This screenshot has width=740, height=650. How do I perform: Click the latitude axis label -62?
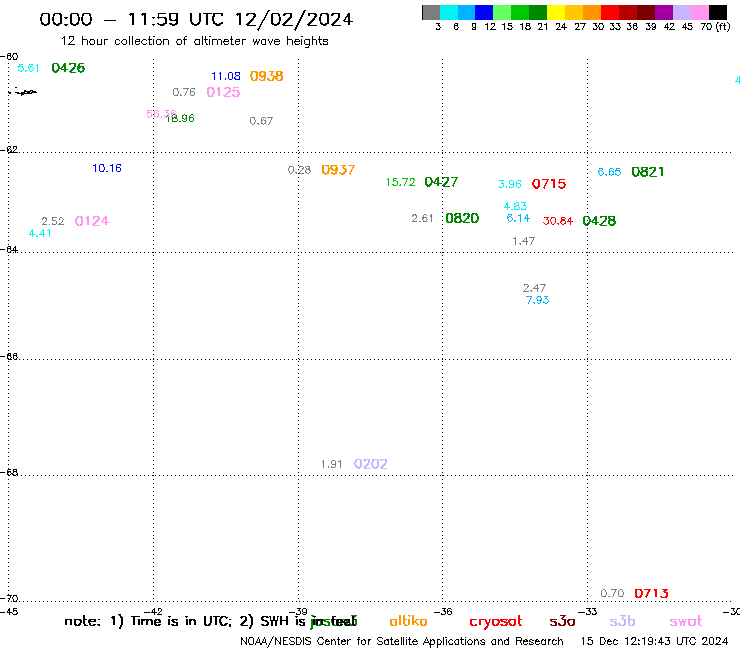(x=9, y=150)
